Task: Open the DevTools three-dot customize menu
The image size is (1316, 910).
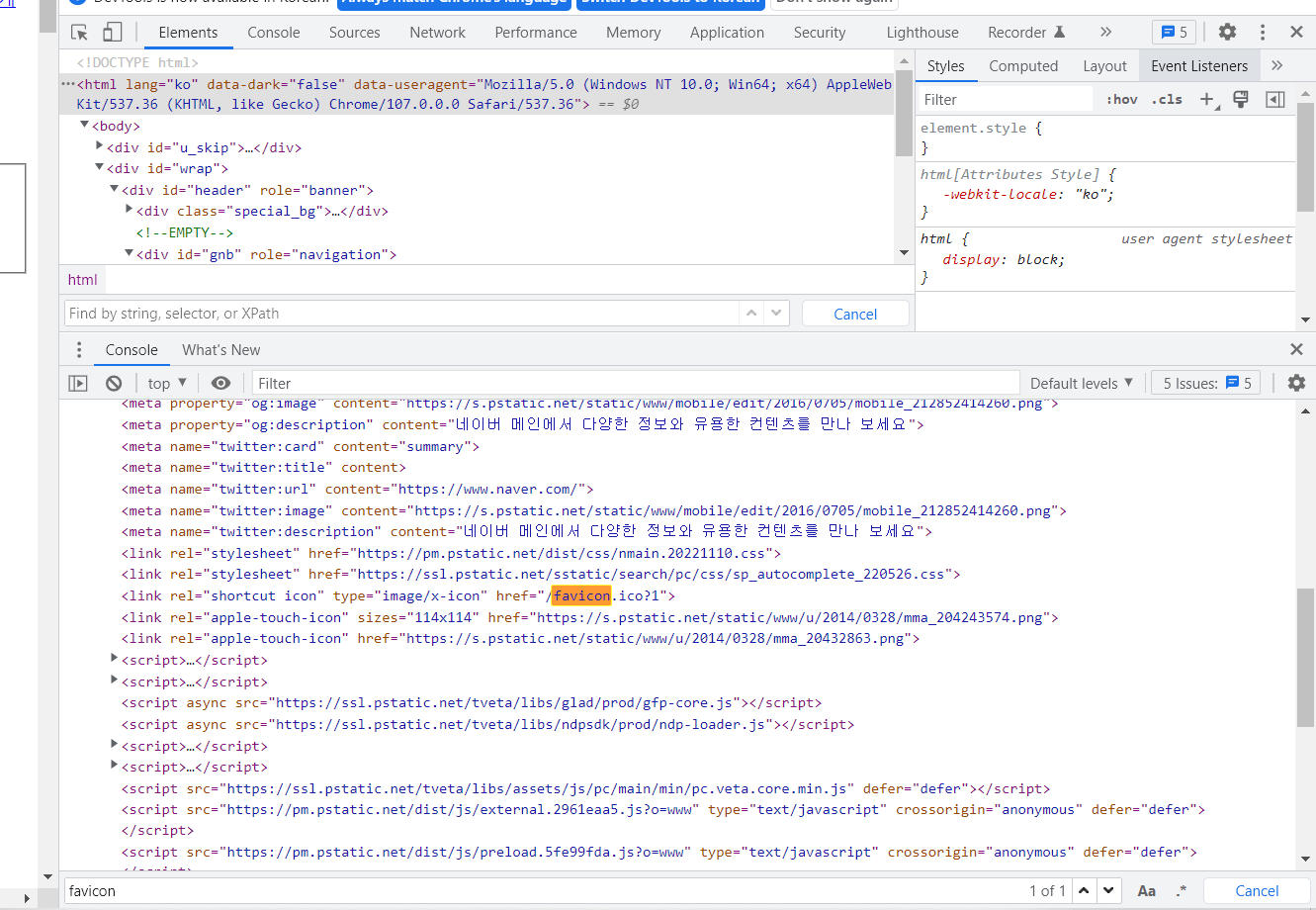Action: pos(1263,32)
